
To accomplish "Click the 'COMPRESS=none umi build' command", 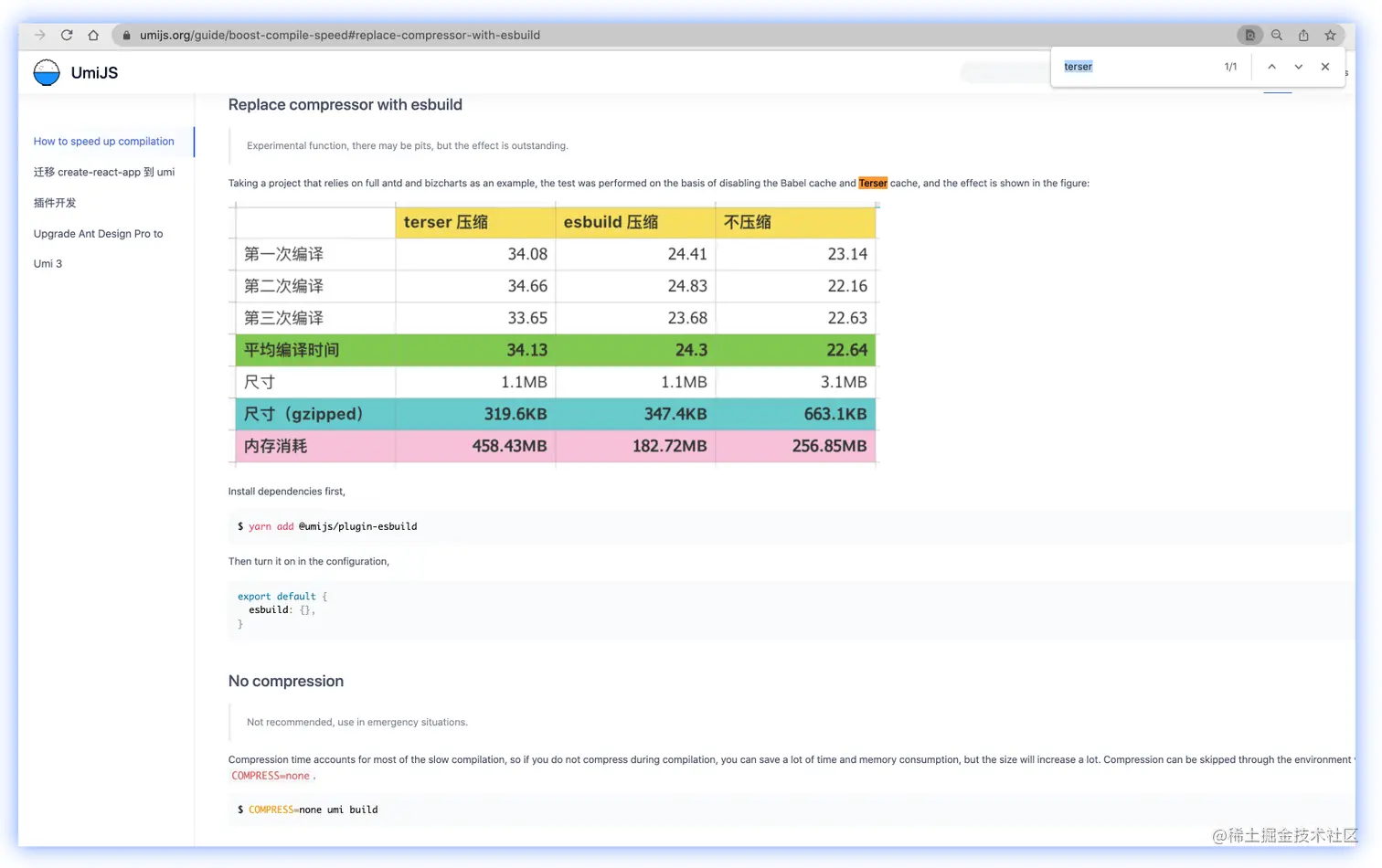I will click(x=313, y=810).
